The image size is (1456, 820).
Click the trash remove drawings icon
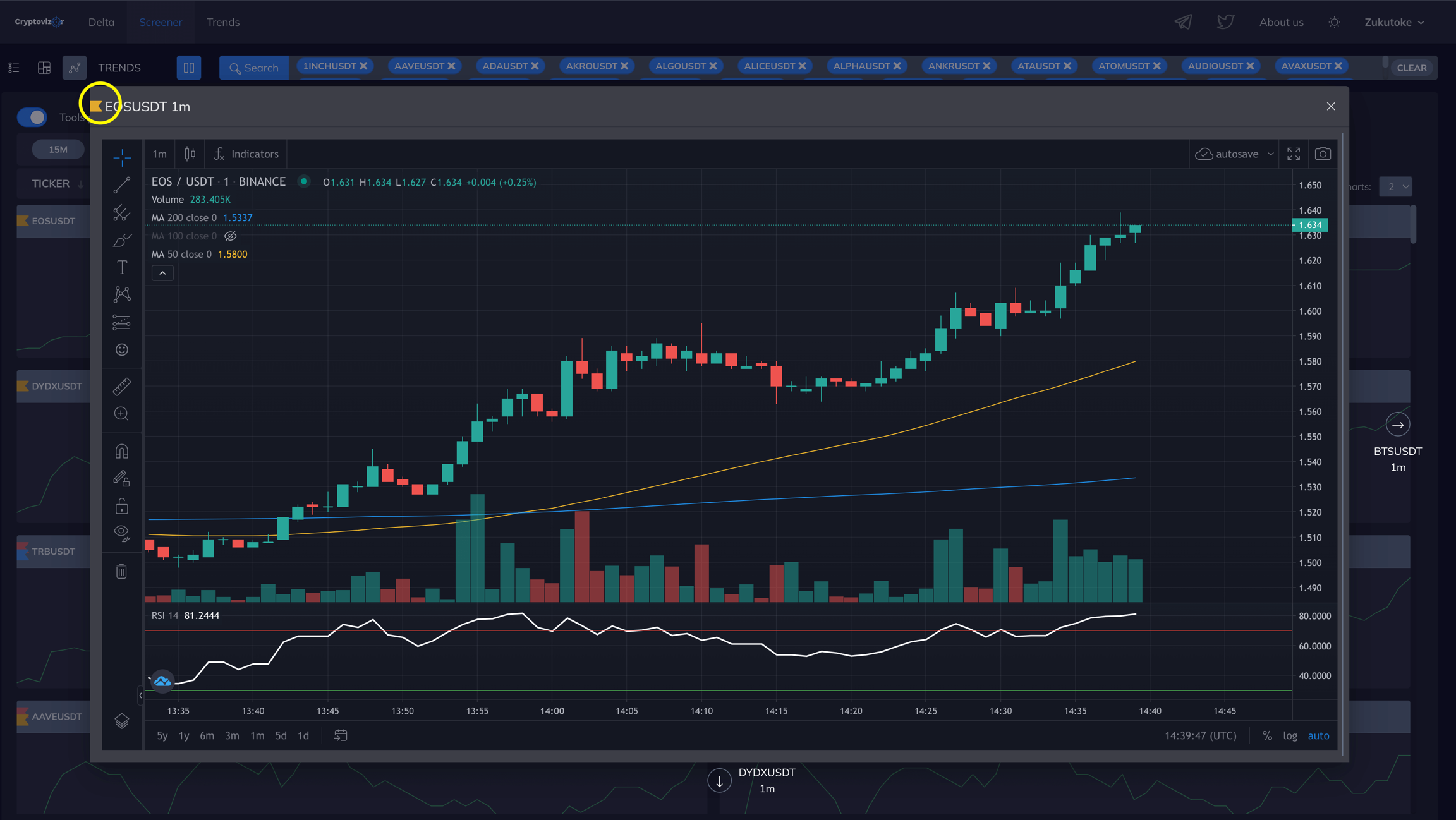tap(121, 572)
